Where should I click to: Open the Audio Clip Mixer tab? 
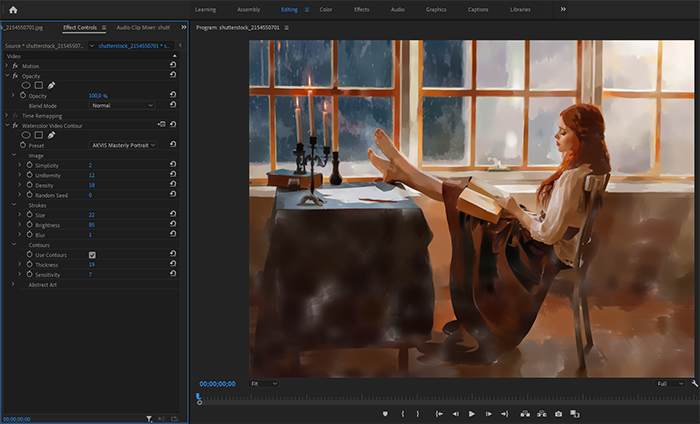coord(143,28)
